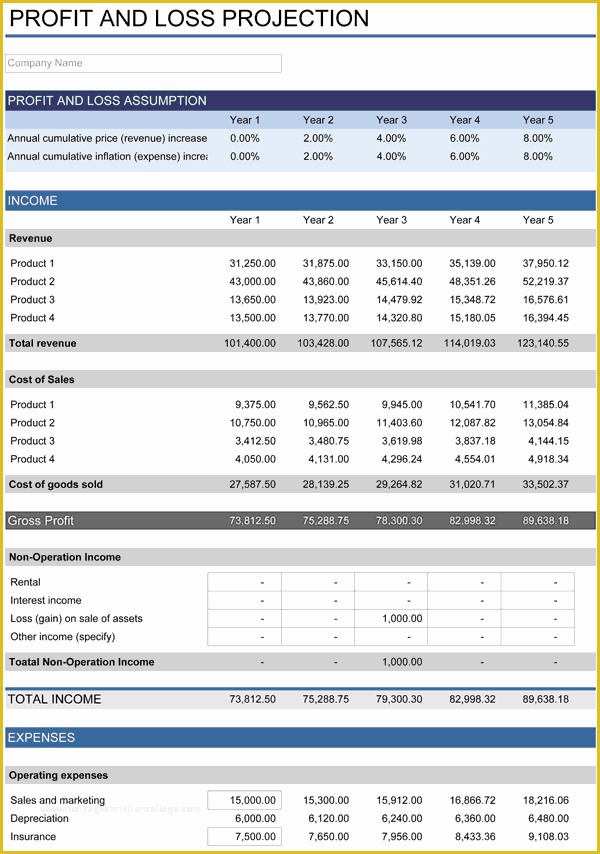Click the Rental row label

click(25, 582)
